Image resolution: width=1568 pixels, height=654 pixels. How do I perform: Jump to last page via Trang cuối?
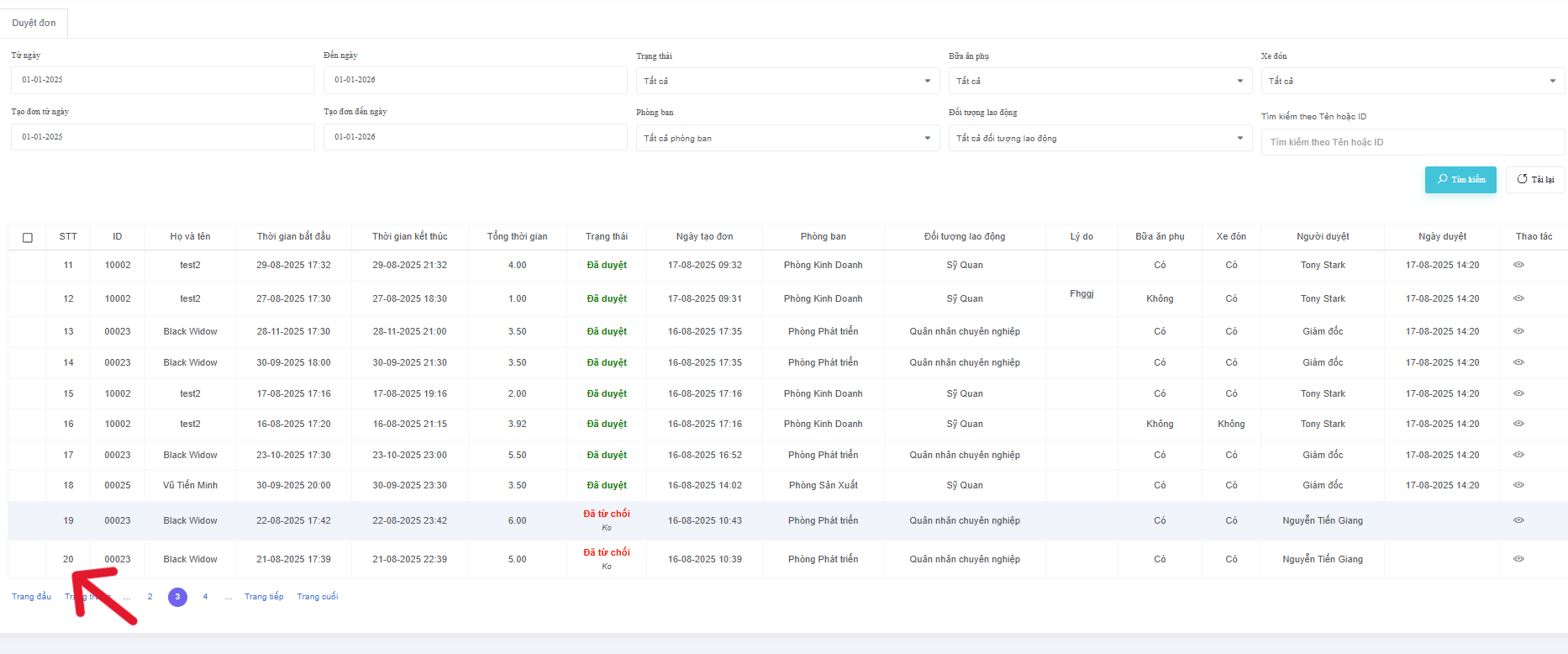(317, 597)
